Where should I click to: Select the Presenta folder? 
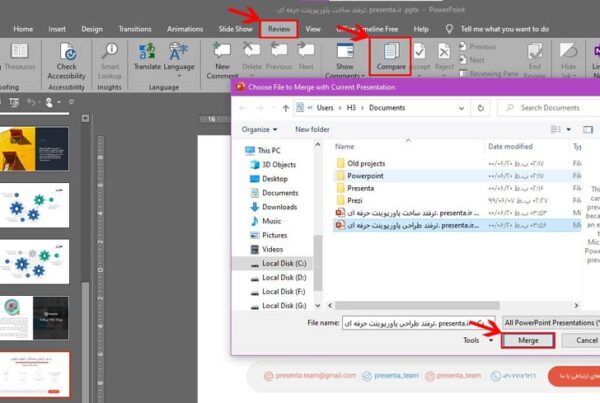[x=360, y=188]
